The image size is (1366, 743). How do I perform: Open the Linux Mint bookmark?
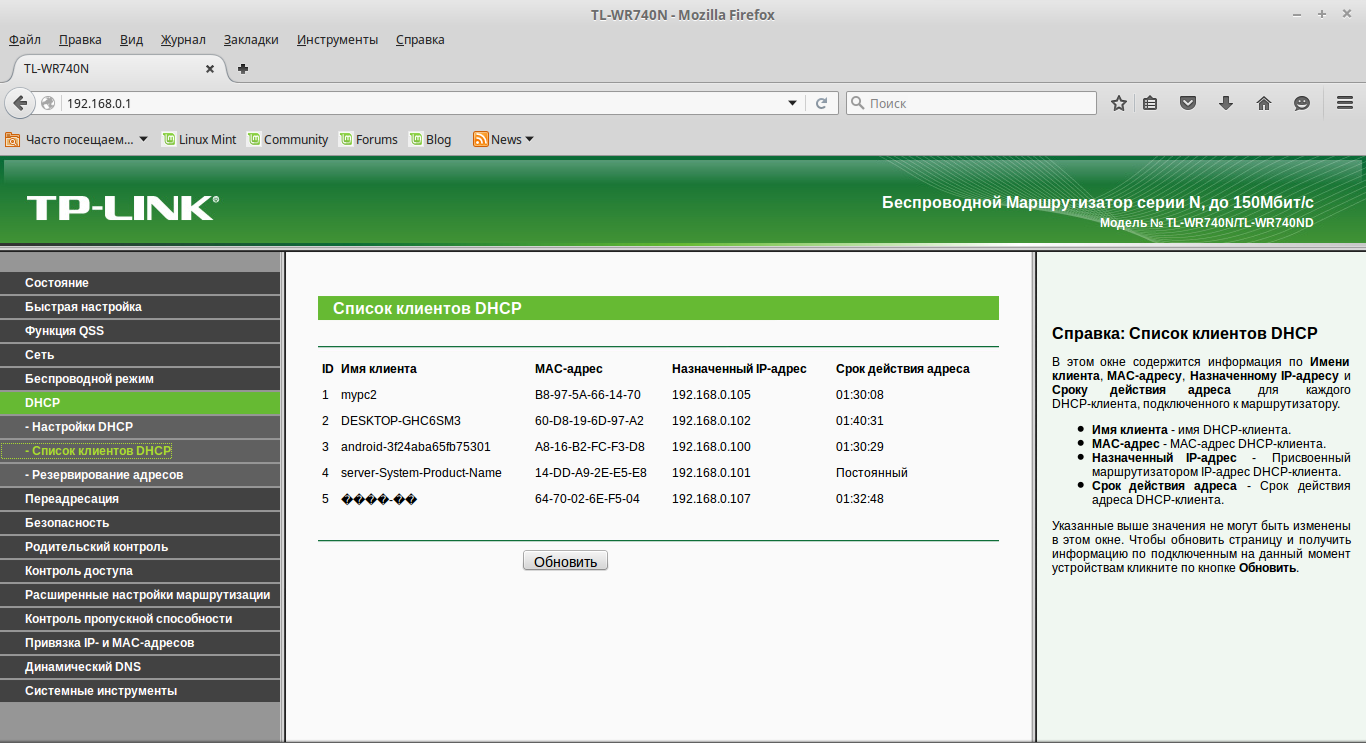pyautogui.click(x=199, y=139)
